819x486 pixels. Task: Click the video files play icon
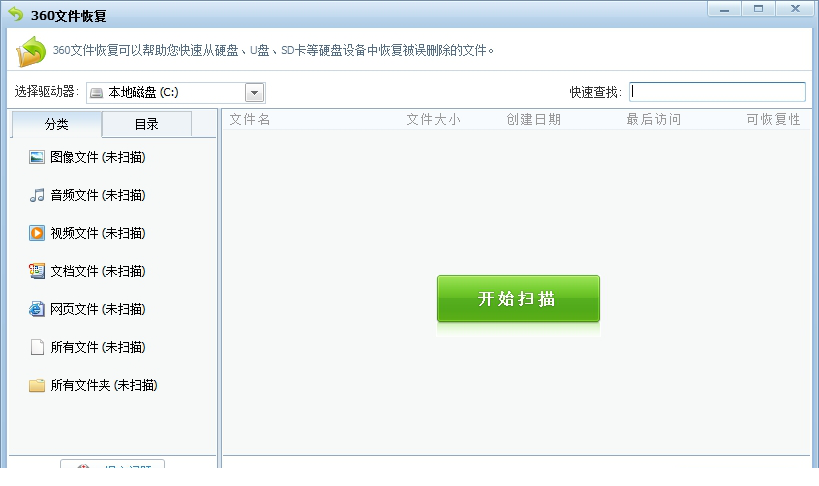click(37, 233)
